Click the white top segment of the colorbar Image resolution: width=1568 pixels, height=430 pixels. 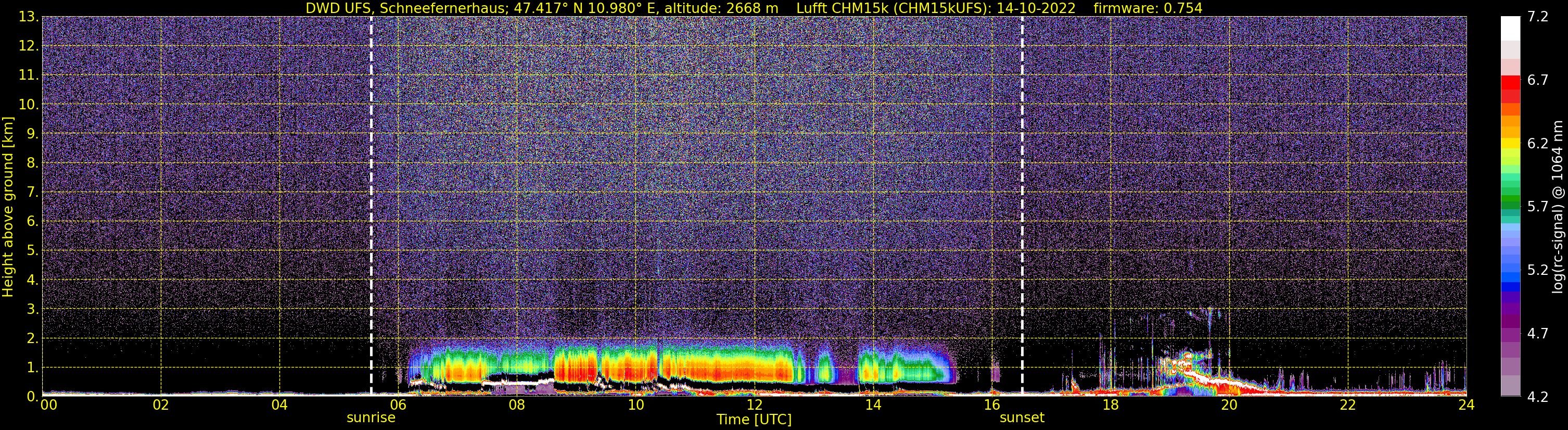(x=1510, y=28)
